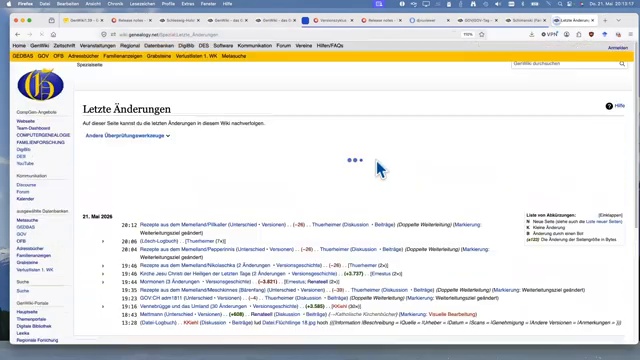The height and width of the screenshot is (360, 640).
Task: Bookmark page with star icon
Action: coord(482,35)
